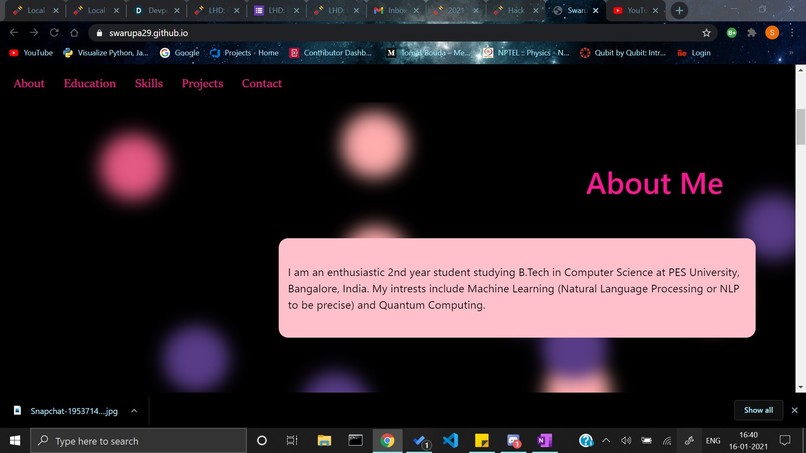Click the address bar URL
Image resolution: width=806 pixels, height=453 pixels.
coord(149,33)
